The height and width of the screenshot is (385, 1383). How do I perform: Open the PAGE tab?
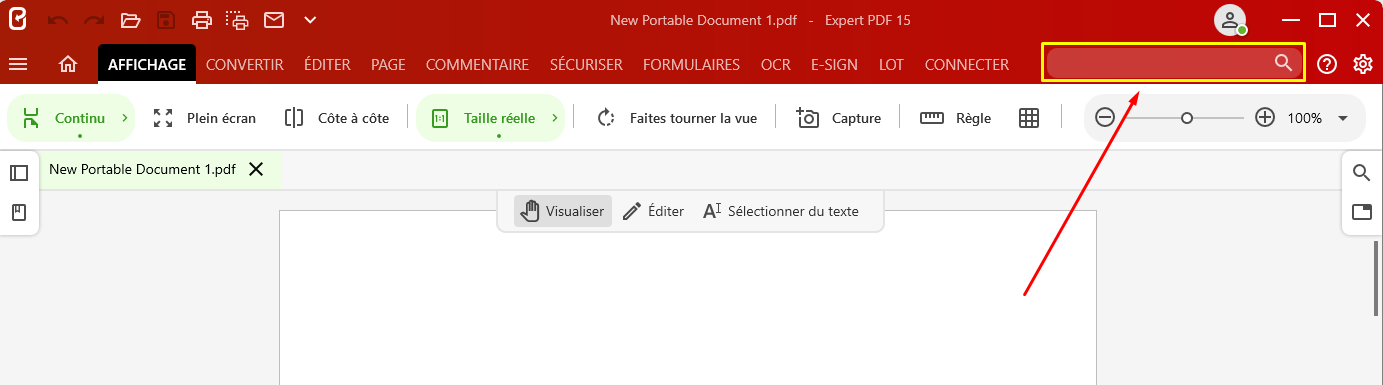(388, 64)
